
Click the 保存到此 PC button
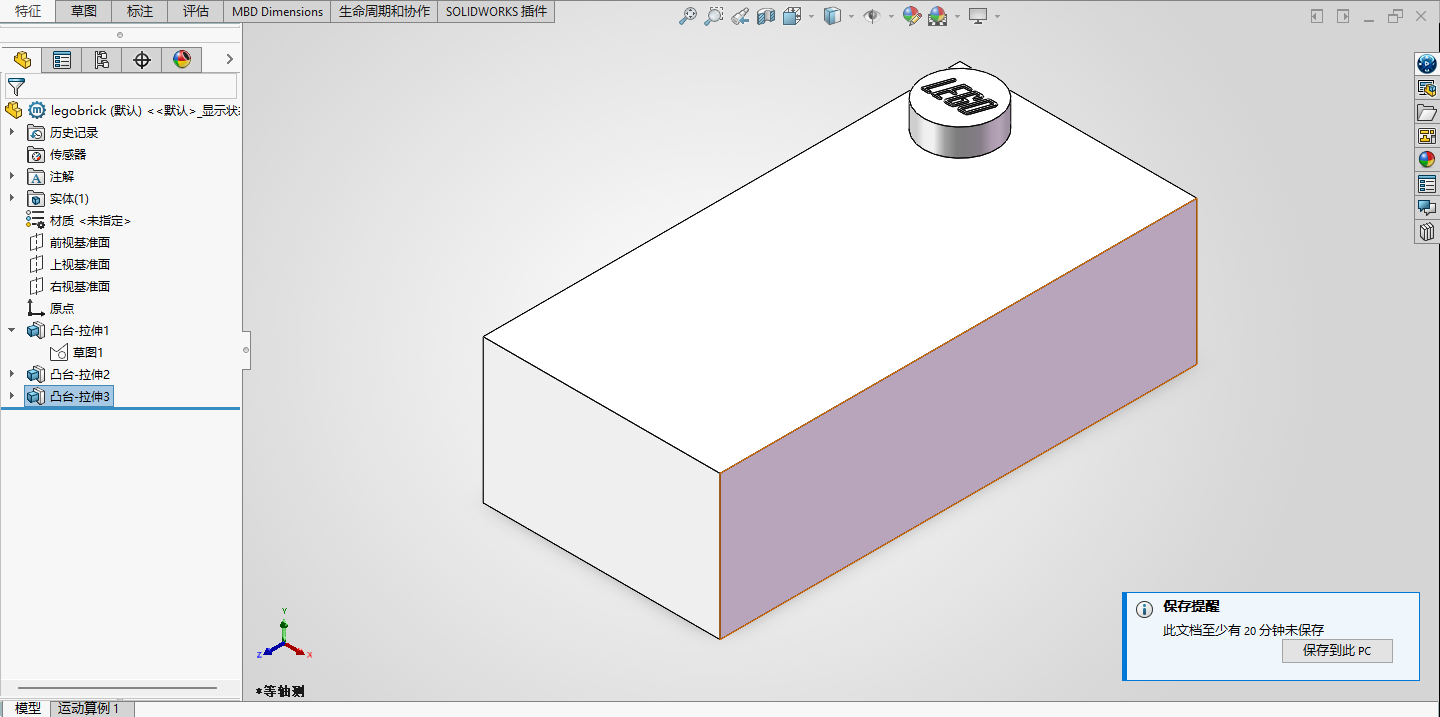pyautogui.click(x=1337, y=650)
